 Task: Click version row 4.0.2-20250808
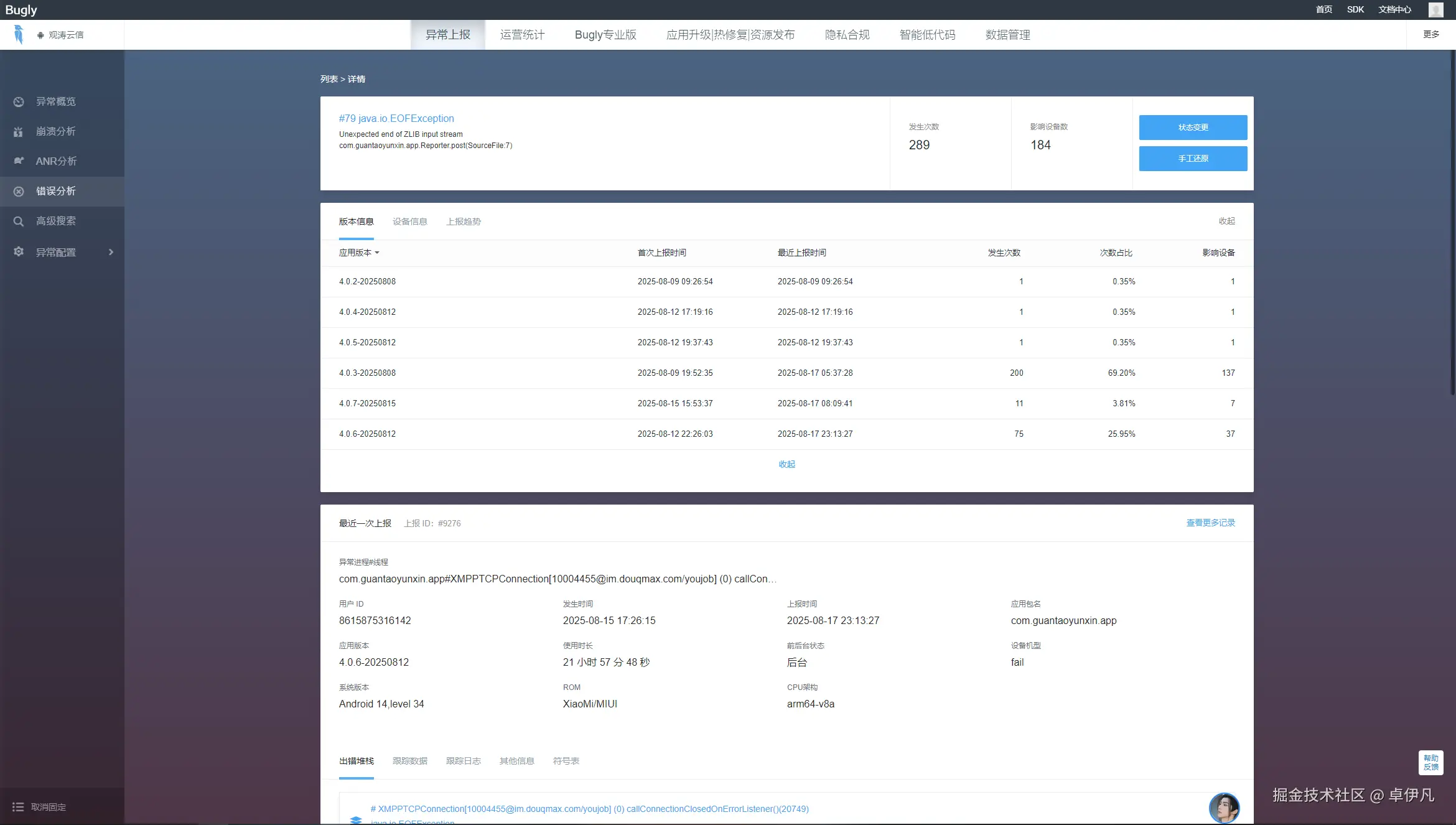point(786,282)
